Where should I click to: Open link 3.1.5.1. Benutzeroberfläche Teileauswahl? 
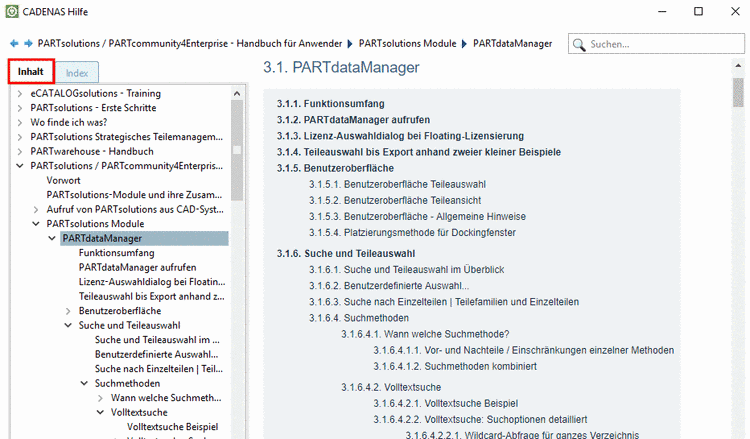coord(397,184)
